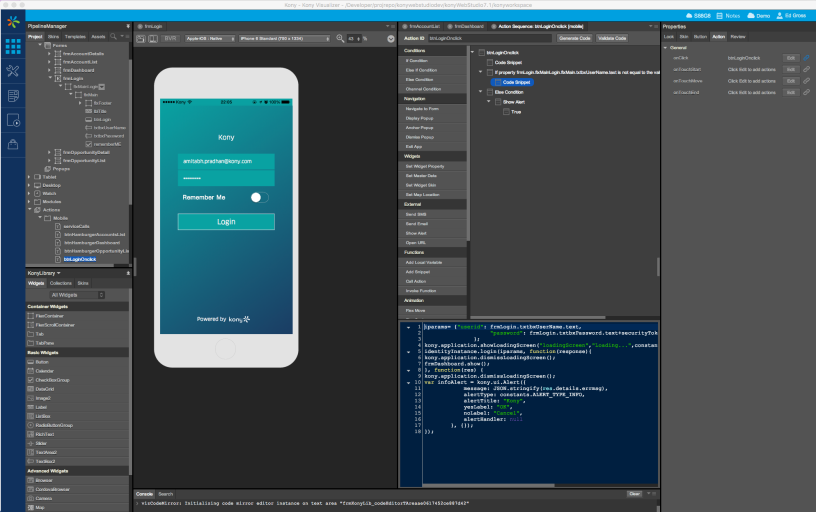The image size is (816, 512).
Task: Open the Review tab in Properties
Action: coord(738,36)
